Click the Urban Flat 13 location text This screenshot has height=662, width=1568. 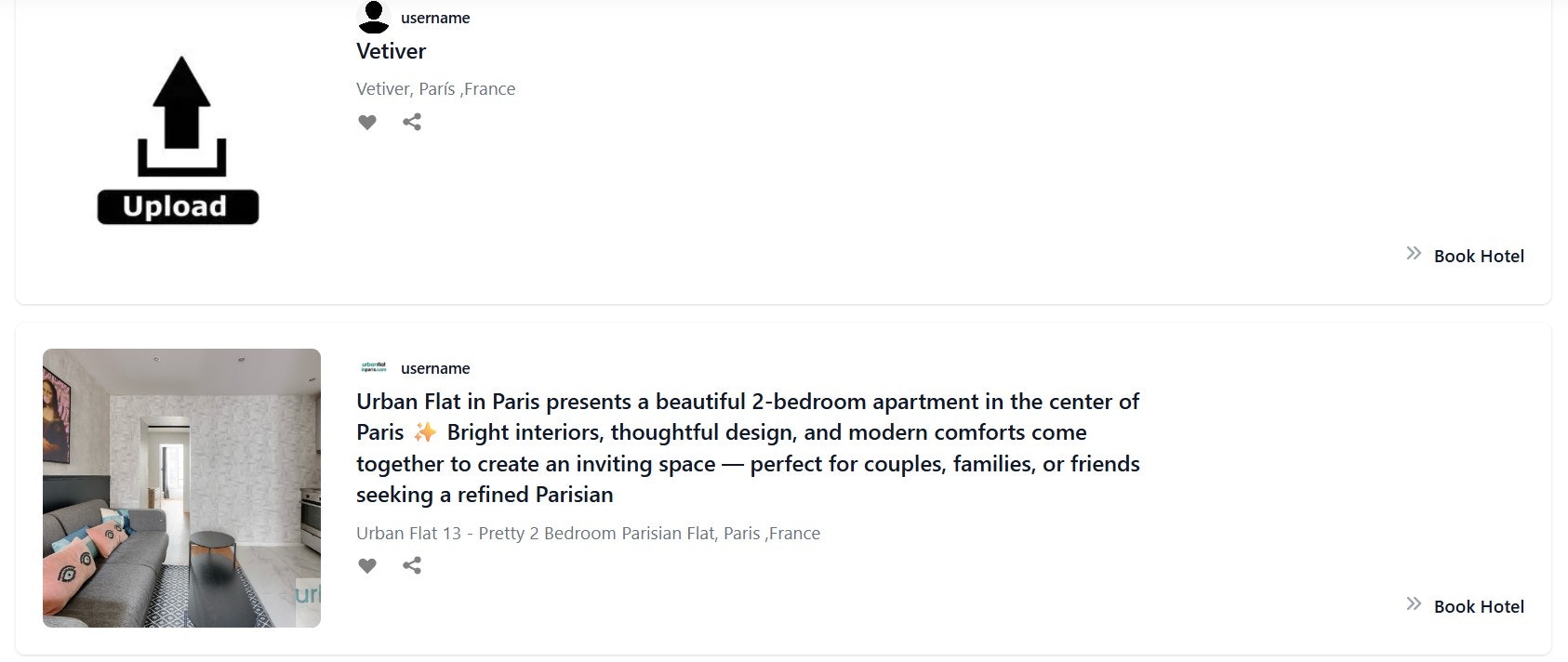point(588,533)
